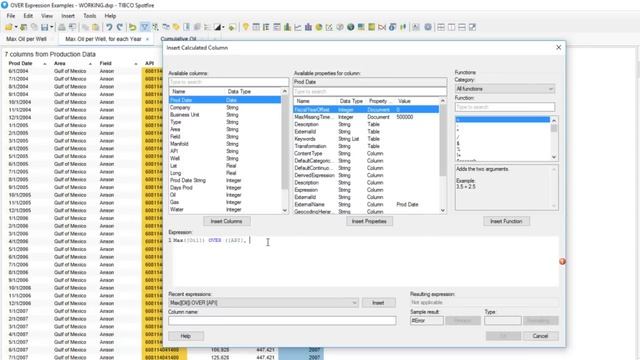Select the Keywords property row
This screenshot has width=640, height=360.
[x=366, y=139]
